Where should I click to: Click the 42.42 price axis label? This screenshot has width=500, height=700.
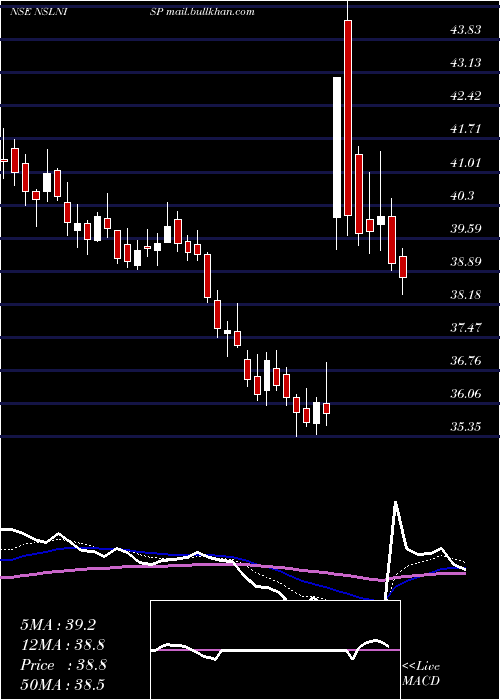466,96
